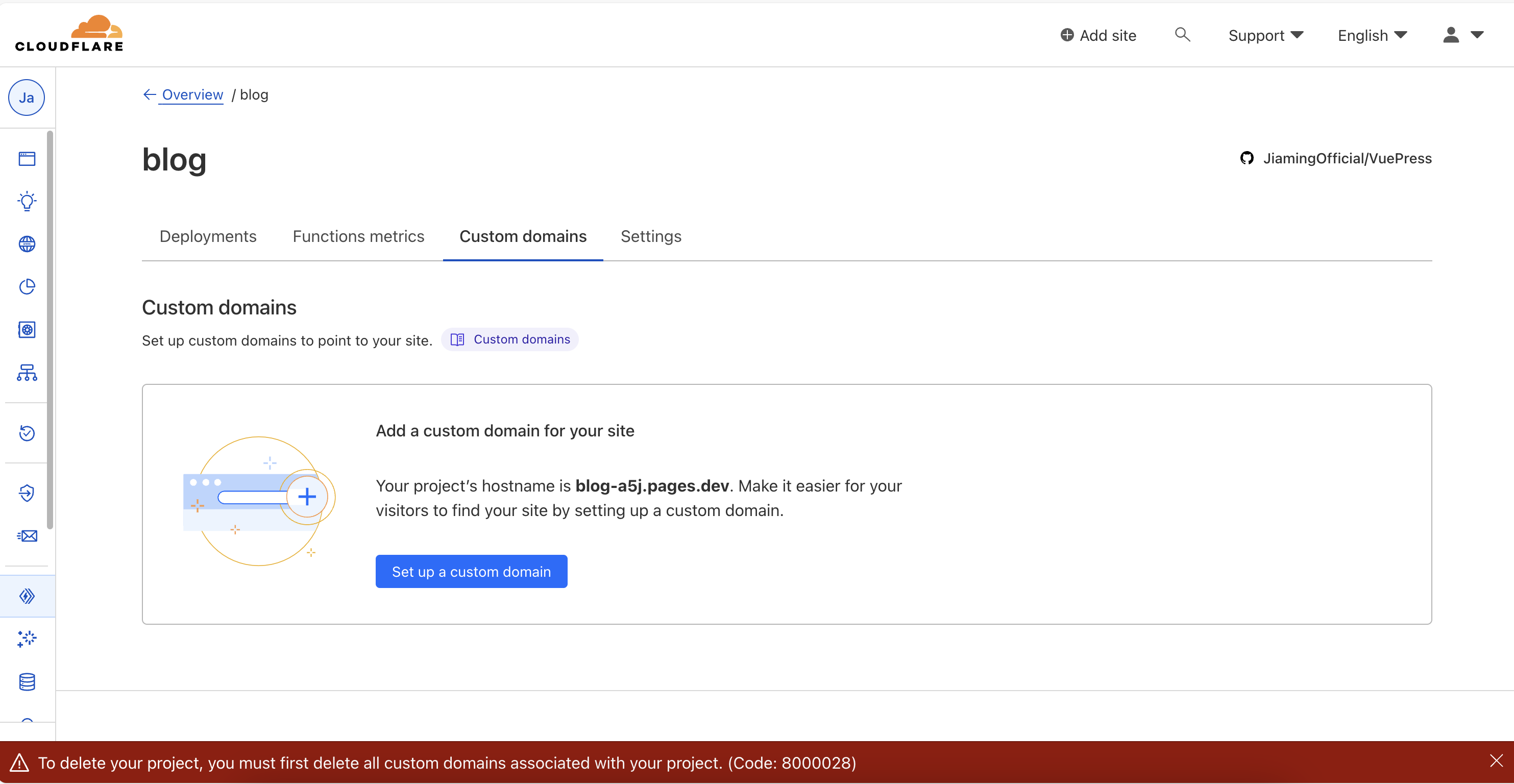This screenshot has width=1514, height=784.
Task: Open the search magnifier in the header
Action: (x=1183, y=35)
